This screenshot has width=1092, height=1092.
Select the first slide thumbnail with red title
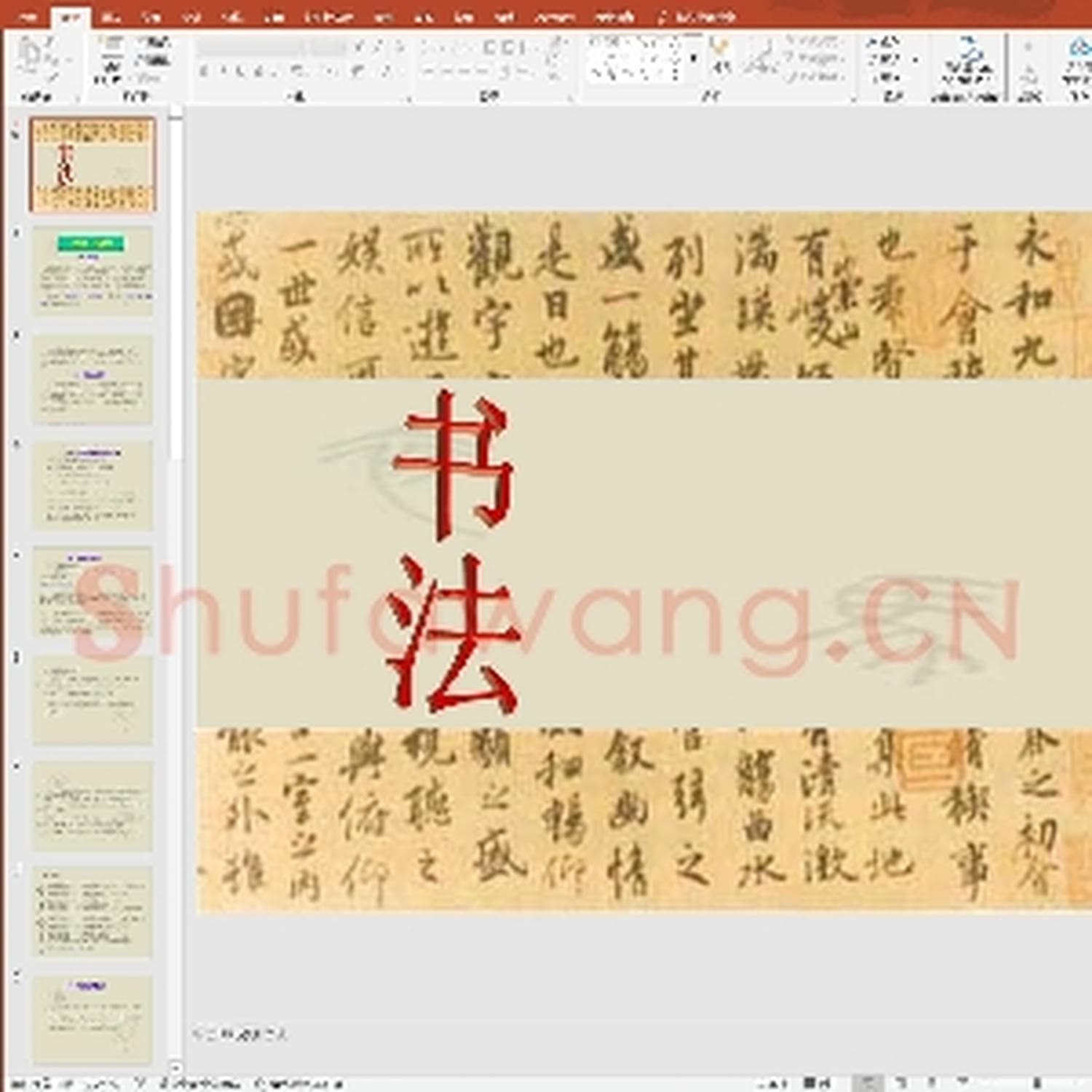tap(92, 165)
